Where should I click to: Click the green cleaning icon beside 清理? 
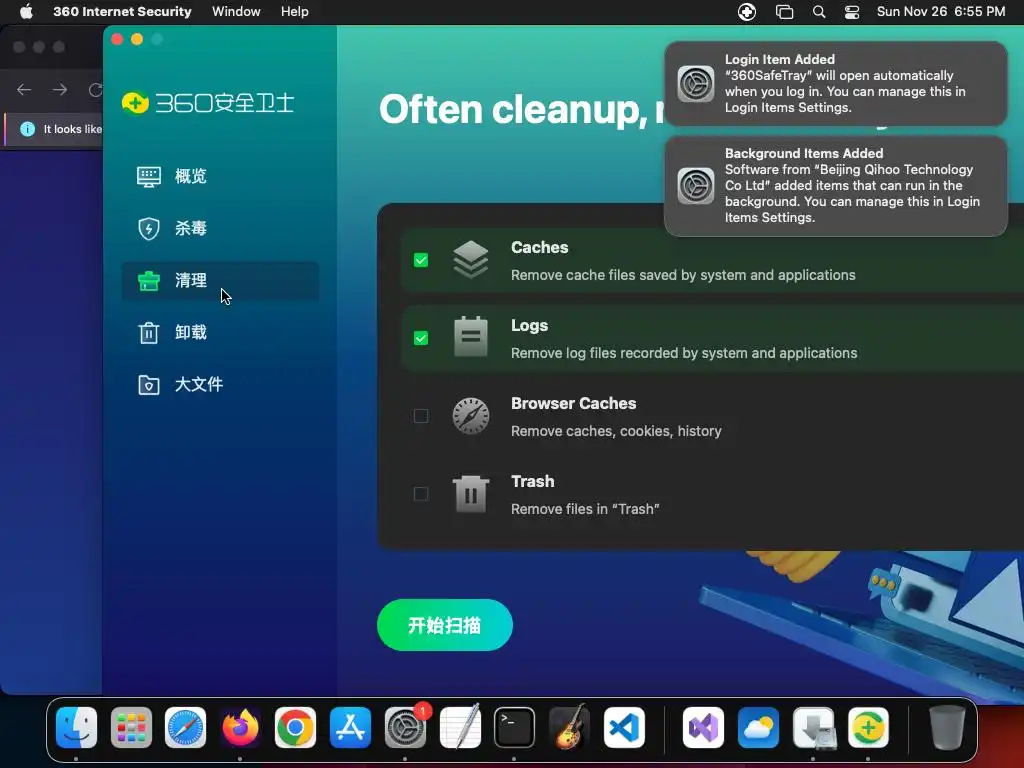(x=149, y=281)
